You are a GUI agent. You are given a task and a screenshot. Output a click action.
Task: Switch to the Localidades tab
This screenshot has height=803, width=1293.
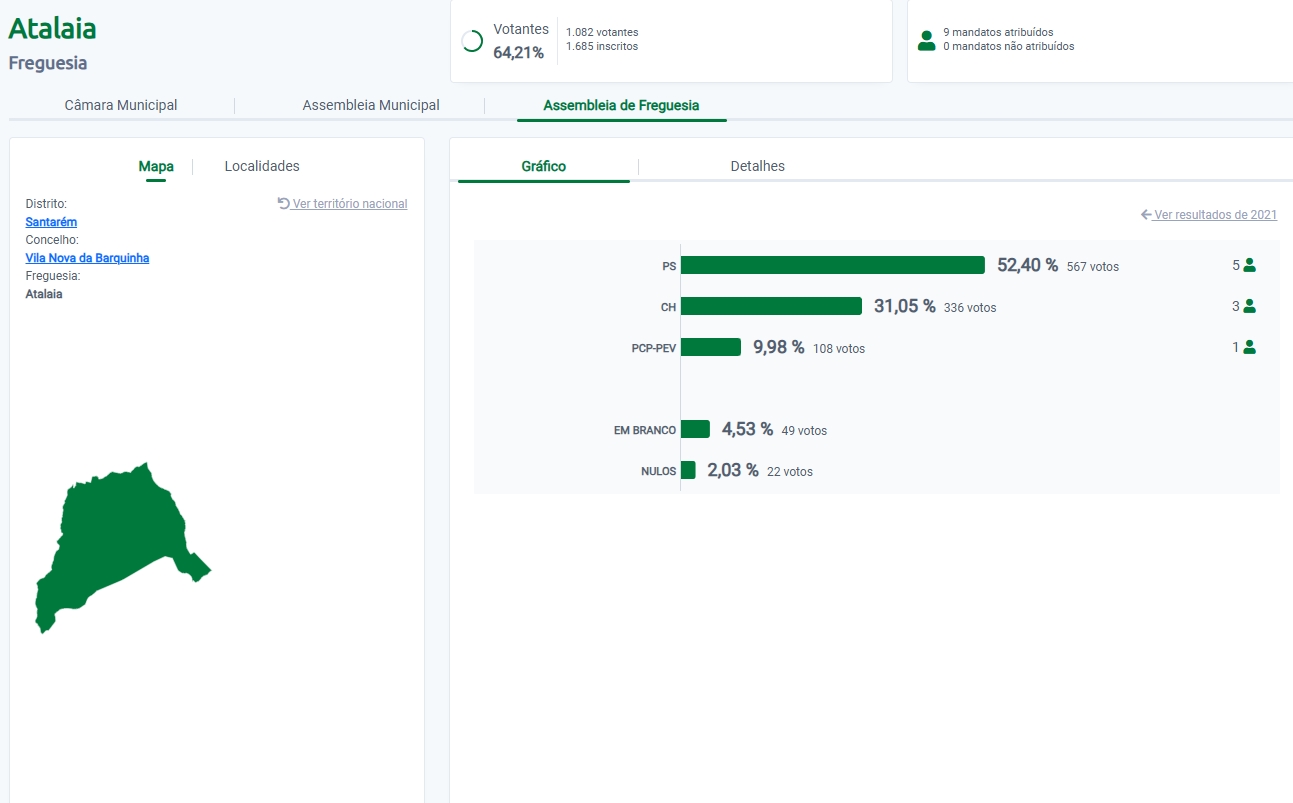point(262,166)
